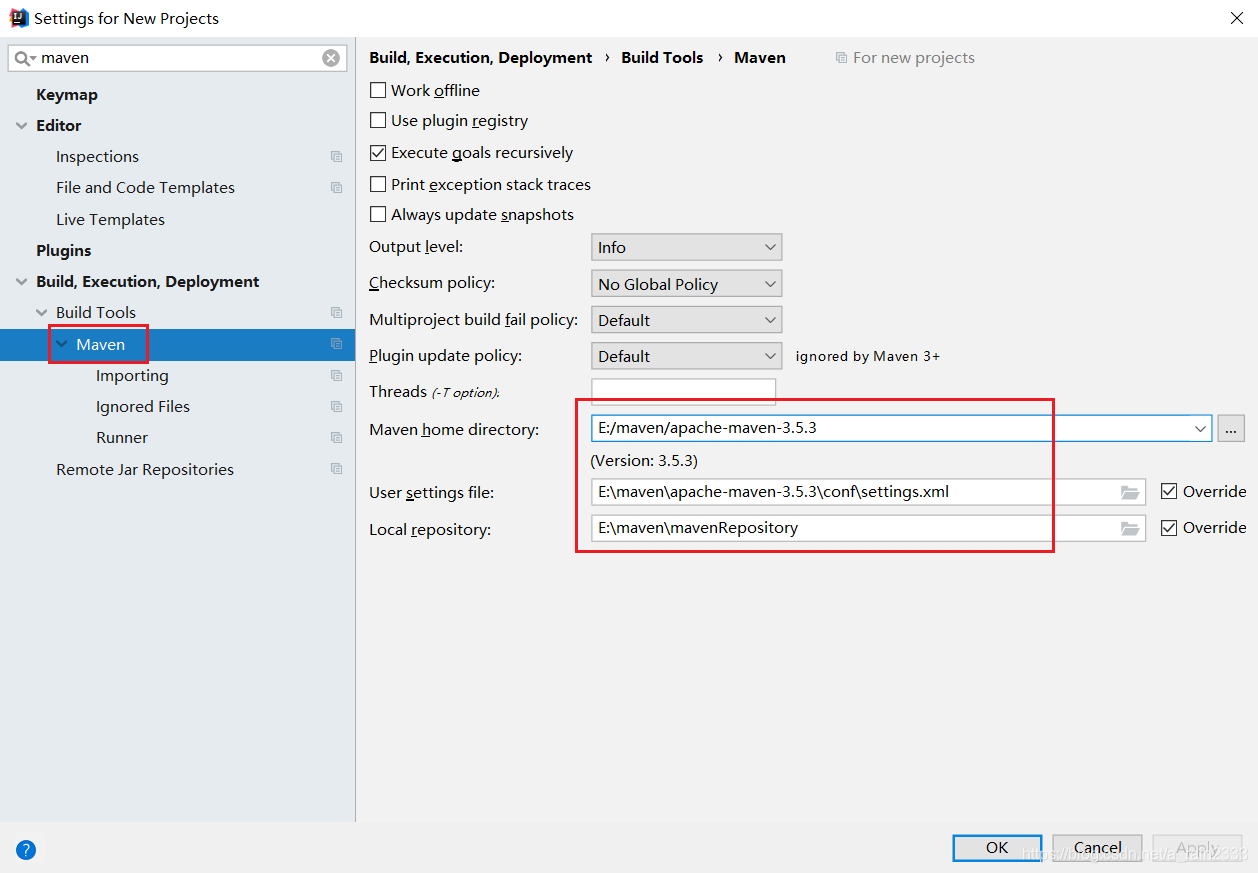
Task: Collapse the Maven tree node arrow
Action: click(x=62, y=344)
